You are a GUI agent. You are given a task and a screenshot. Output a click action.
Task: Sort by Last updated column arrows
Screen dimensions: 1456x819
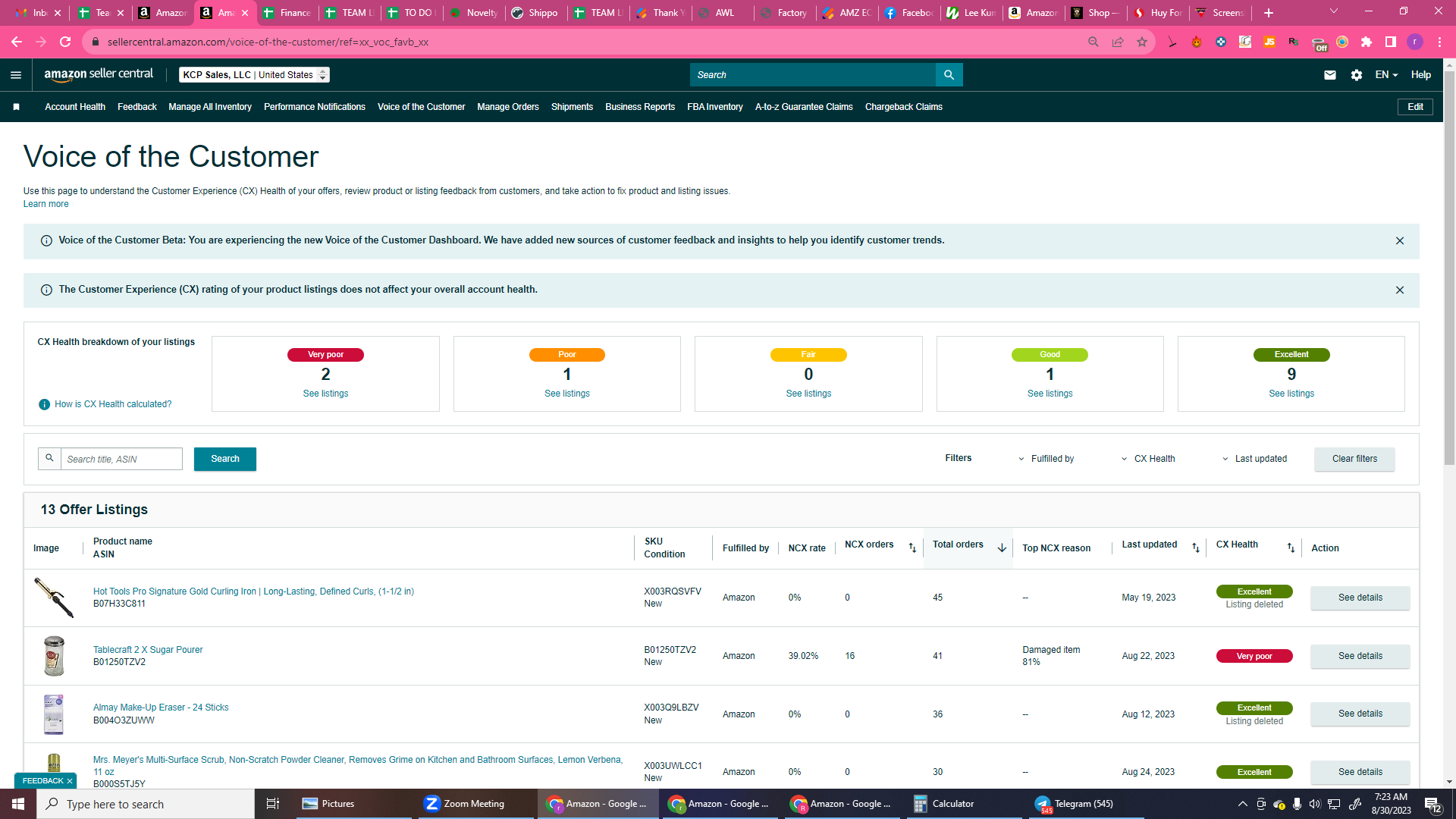coord(1196,548)
